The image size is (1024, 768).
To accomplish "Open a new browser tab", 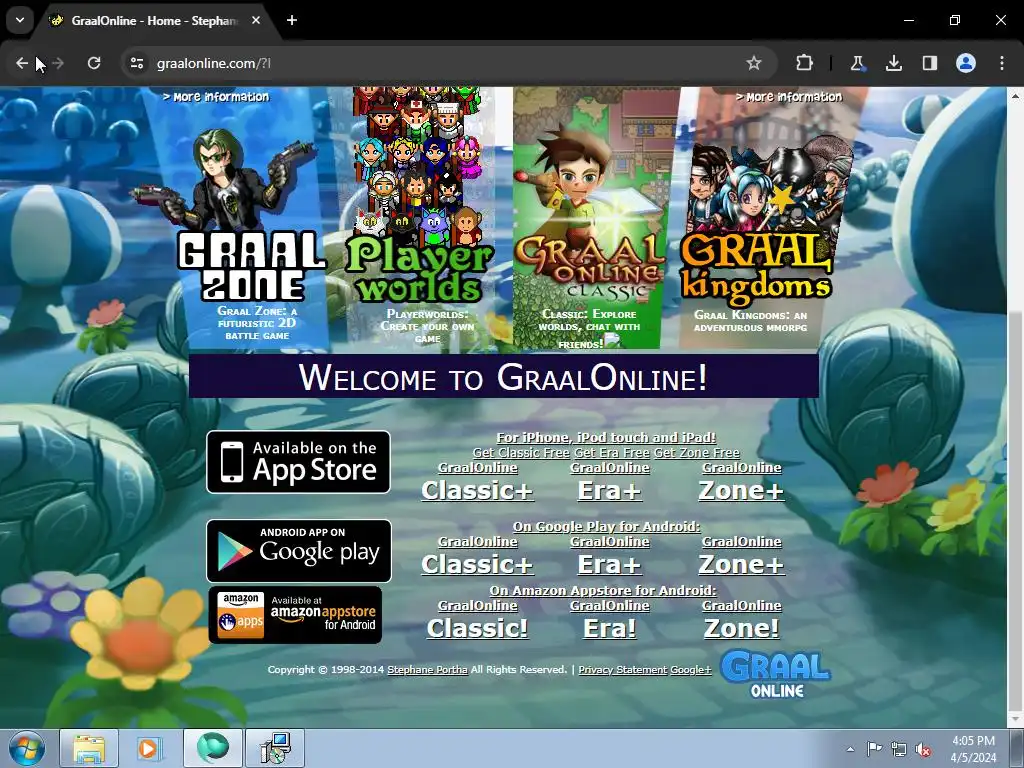I will point(292,20).
